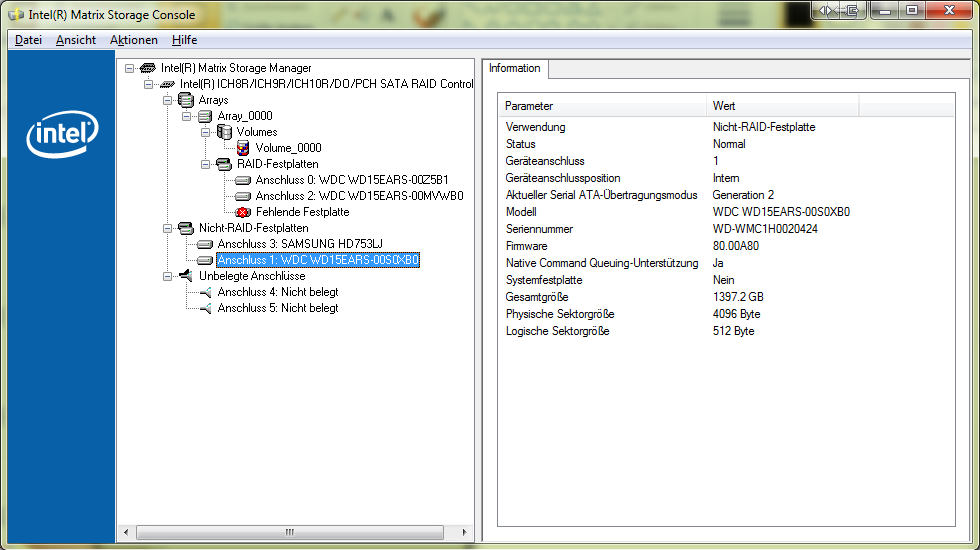
Task: Collapse the RAID-Festplatten node
Action: (205, 164)
